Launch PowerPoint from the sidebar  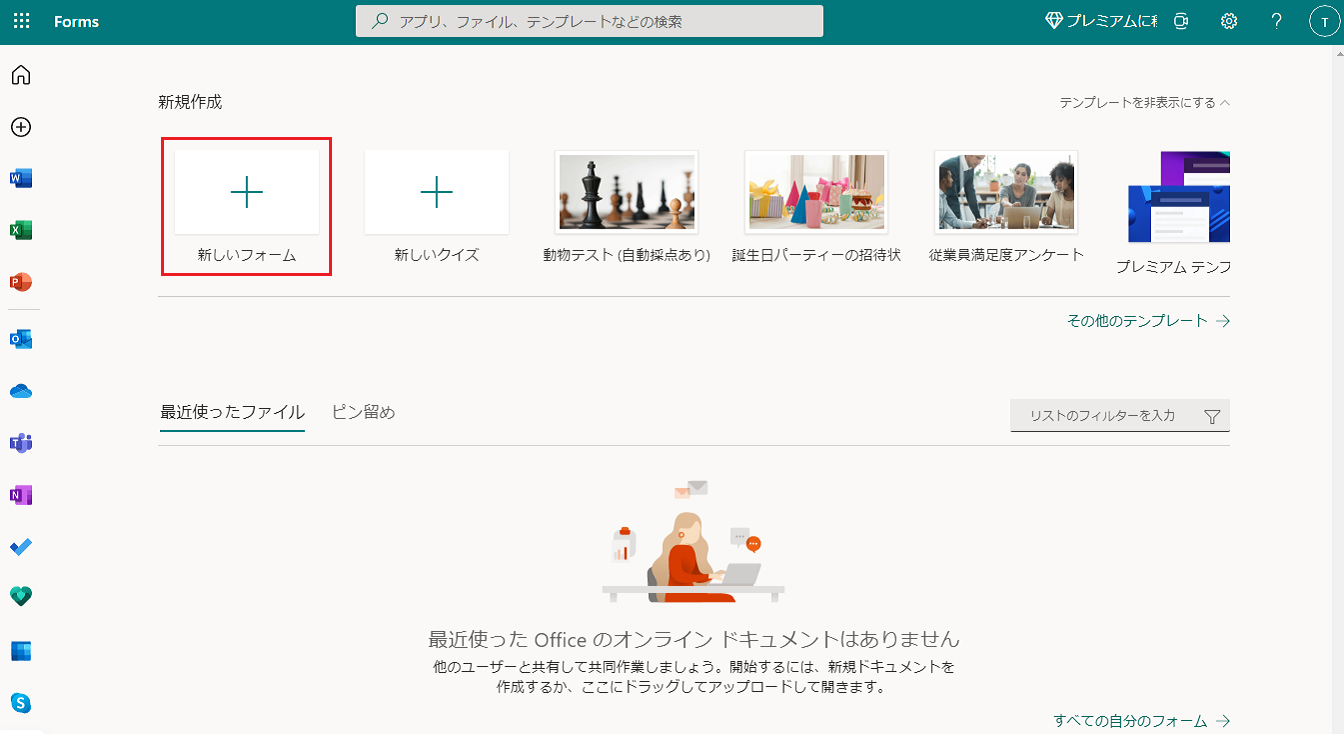pyautogui.click(x=22, y=280)
